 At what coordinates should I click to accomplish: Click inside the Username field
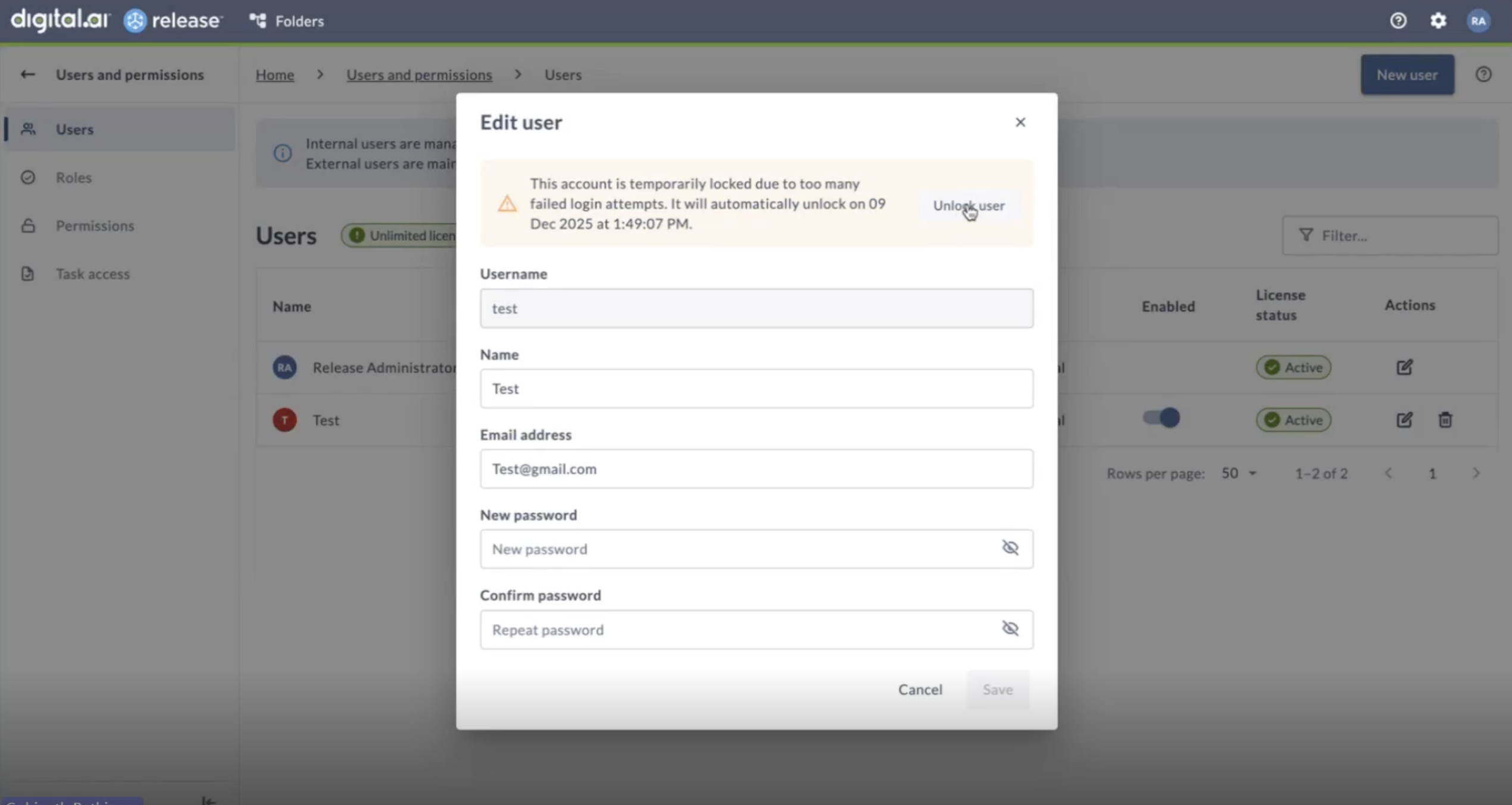tap(756, 308)
